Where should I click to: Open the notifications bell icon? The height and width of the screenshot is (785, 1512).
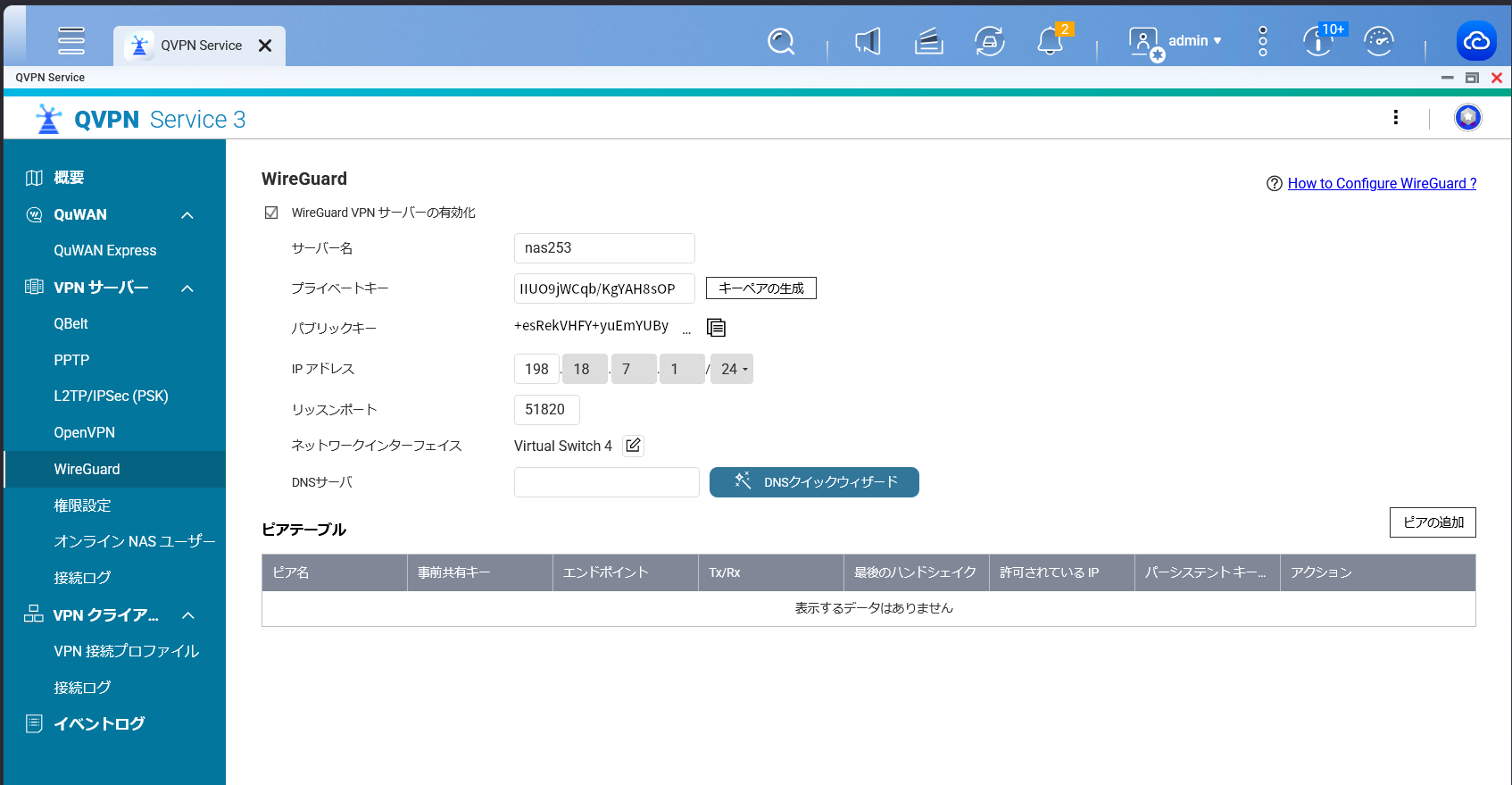1050,41
